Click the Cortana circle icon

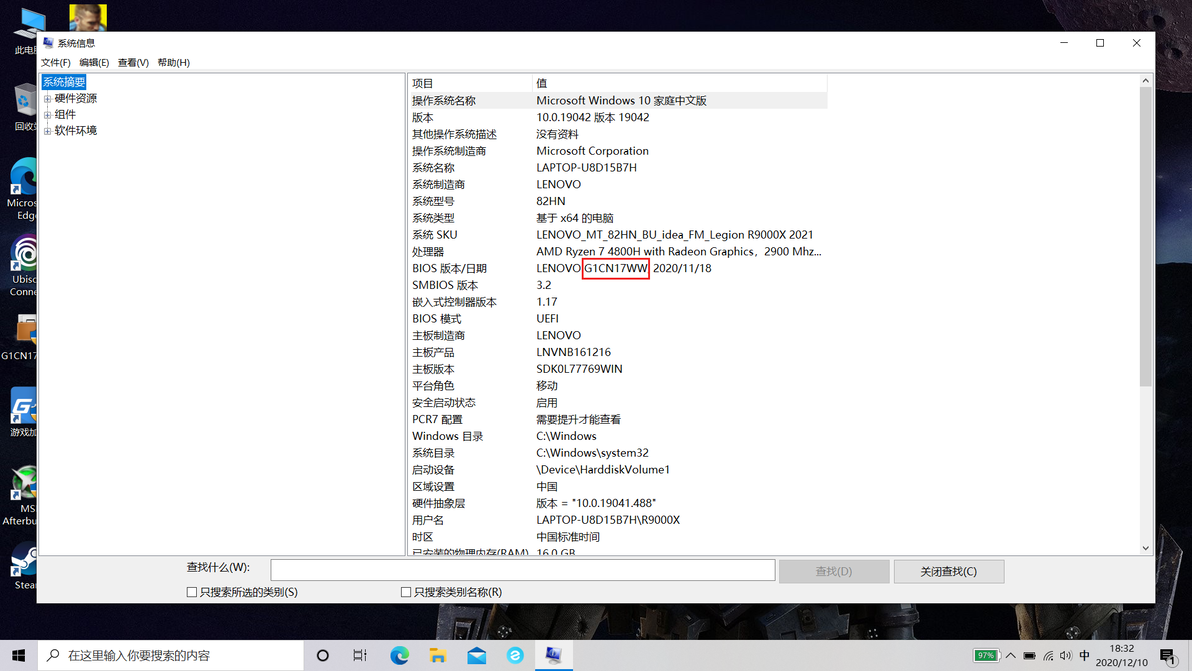(x=322, y=655)
